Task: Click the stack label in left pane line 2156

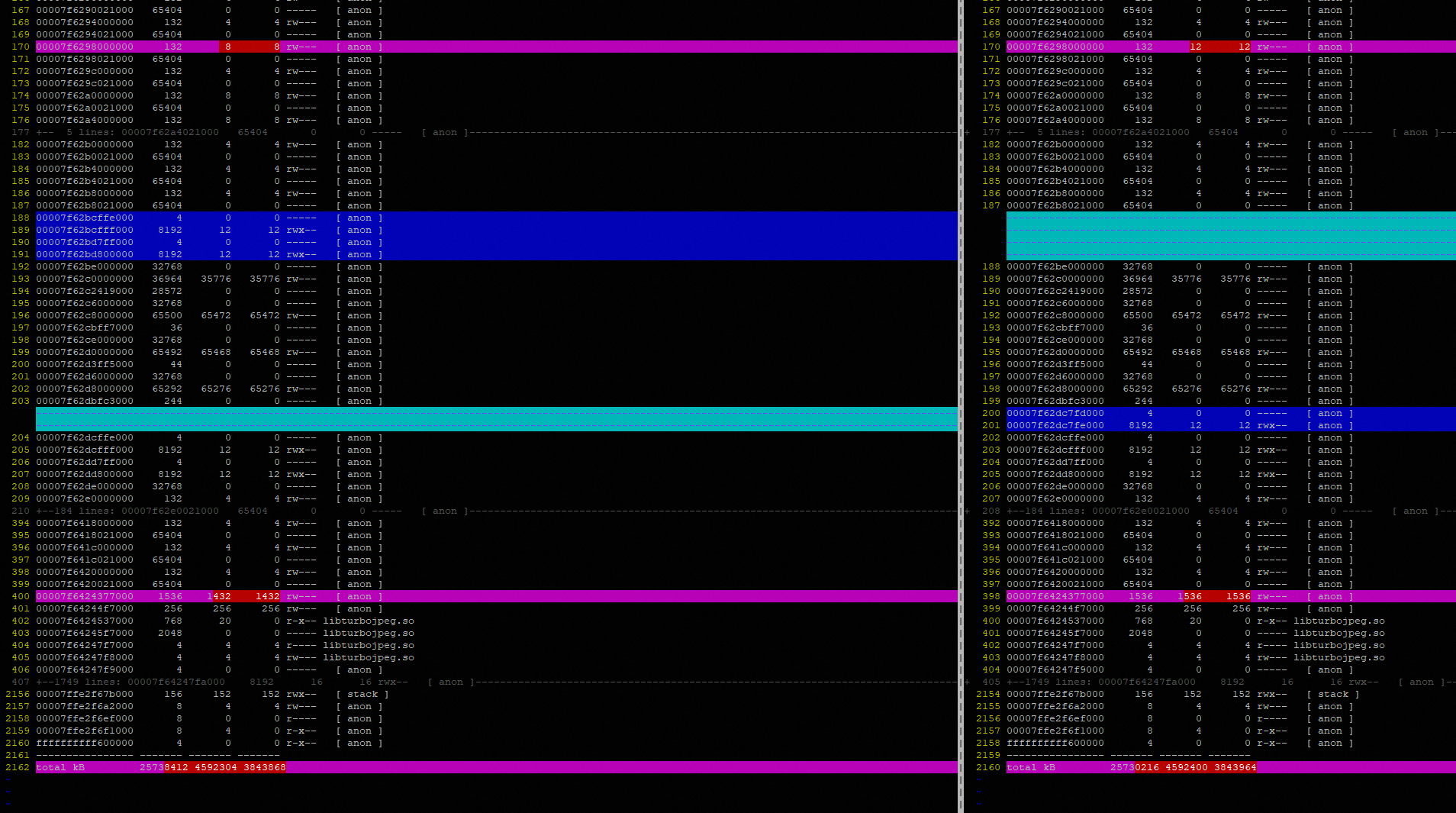Action: click(362, 694)
